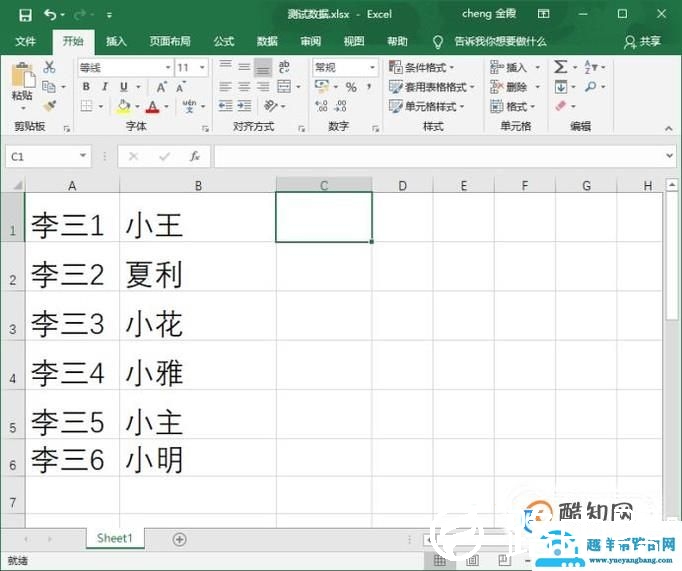This screenshot has height=571, width=682.
Task: Apply the yellow fill color bucket
Action: click(x=124, y=106)
